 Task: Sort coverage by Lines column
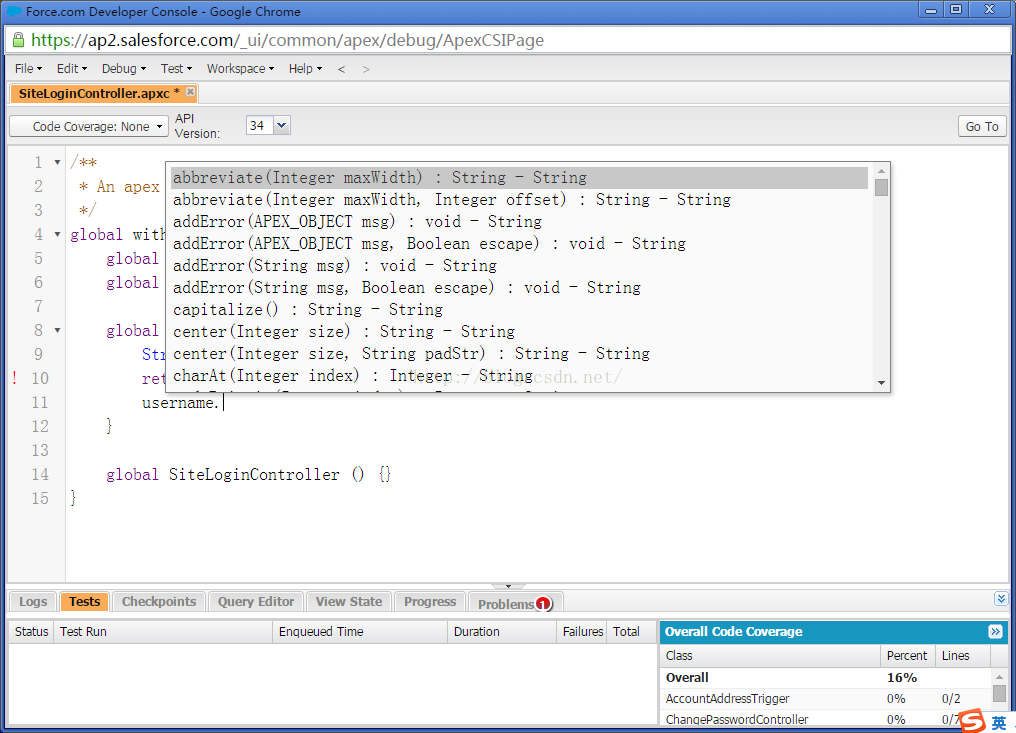962,656
